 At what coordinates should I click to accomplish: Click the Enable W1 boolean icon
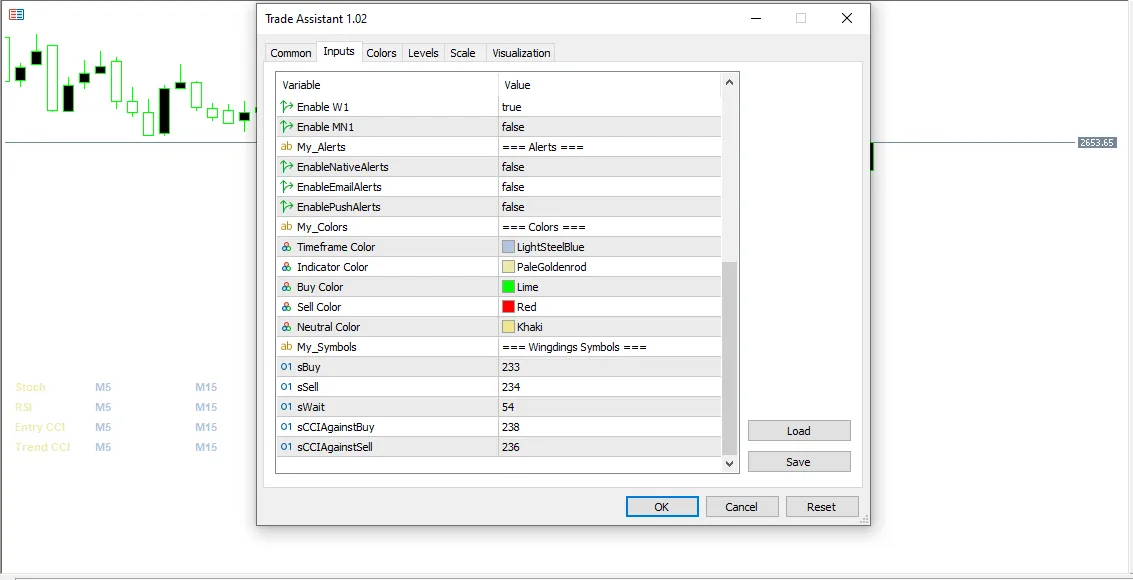pyautogui.click(x=287, y=107)
